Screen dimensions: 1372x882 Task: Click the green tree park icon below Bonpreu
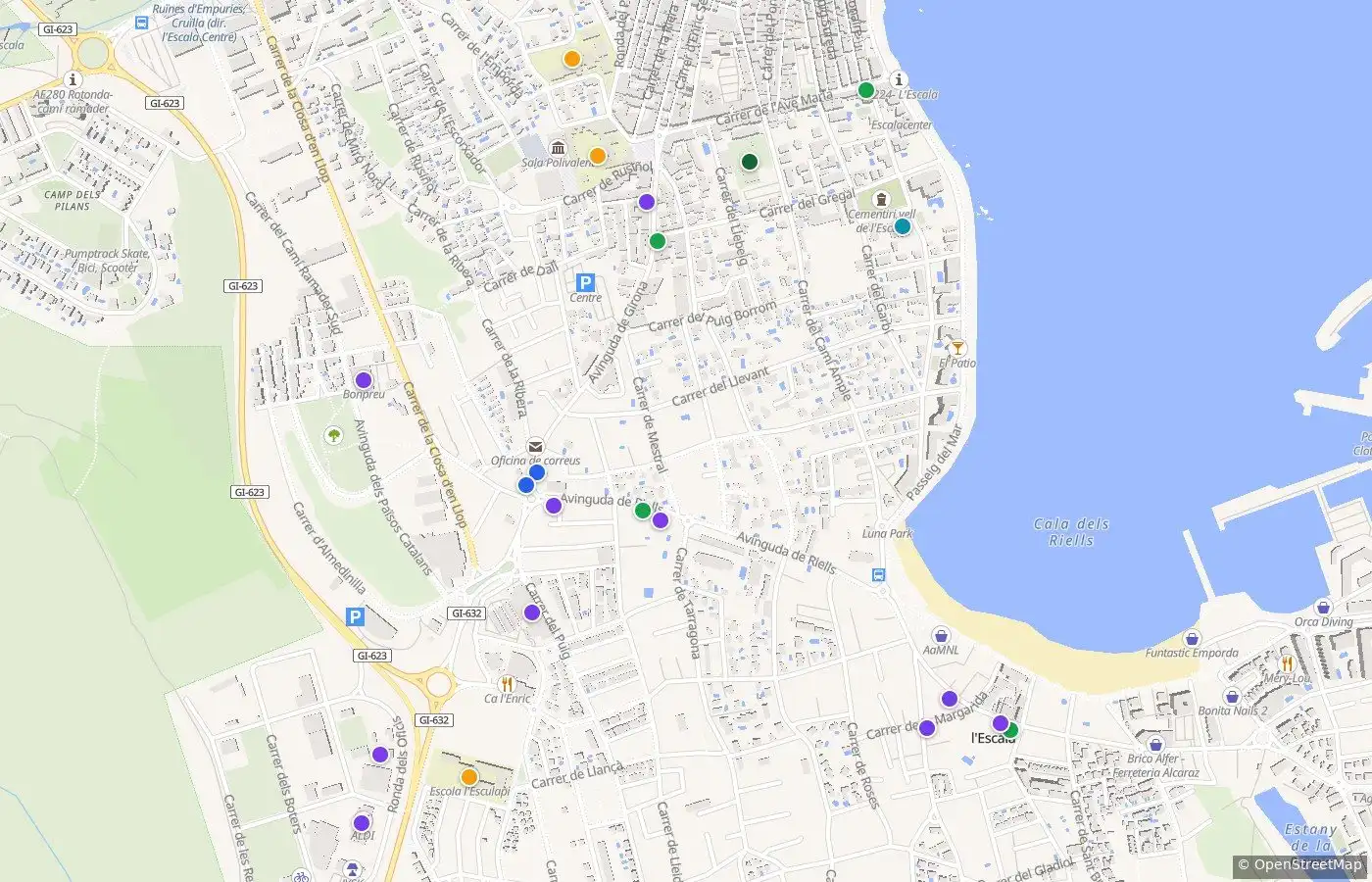[x=334, y=435]
